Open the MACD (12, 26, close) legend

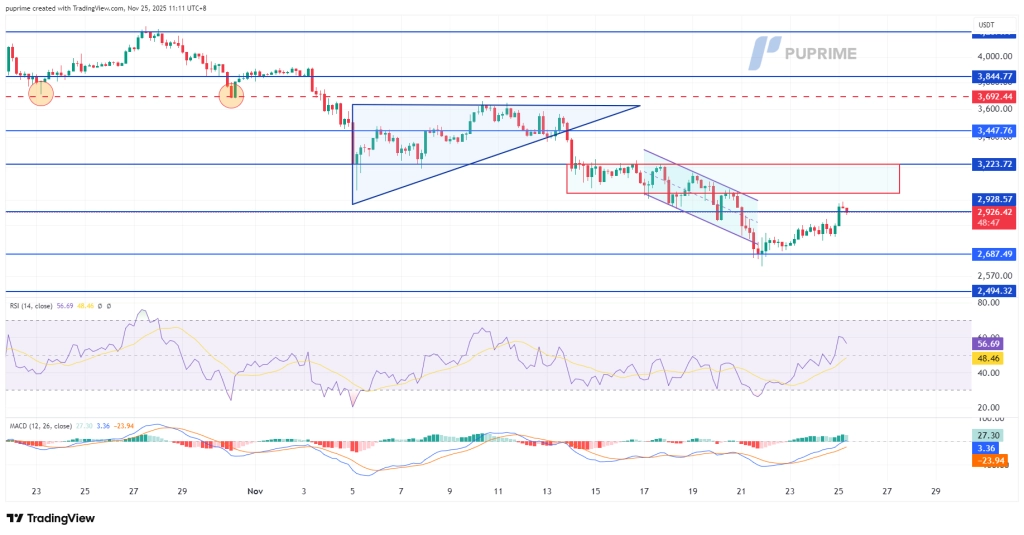click(x=40, y=427)
